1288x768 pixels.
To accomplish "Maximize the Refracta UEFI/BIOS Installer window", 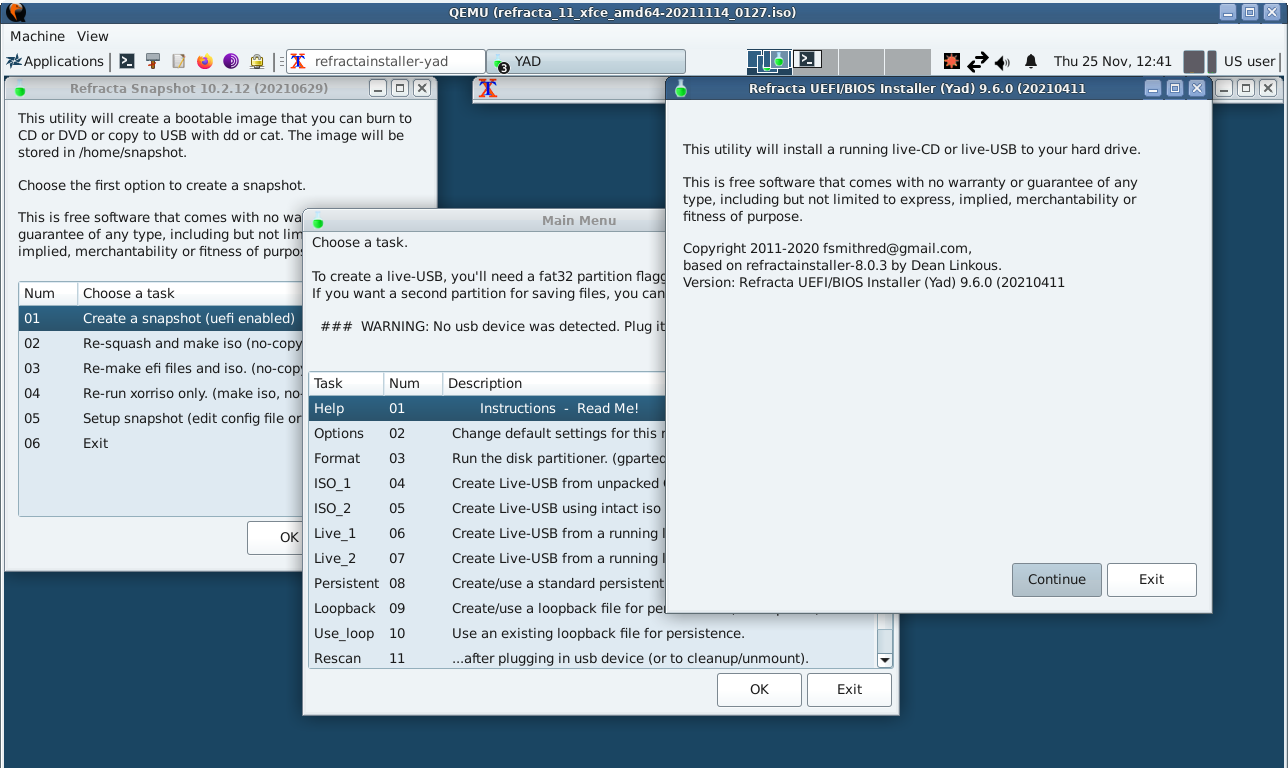I will [1175, 88].
